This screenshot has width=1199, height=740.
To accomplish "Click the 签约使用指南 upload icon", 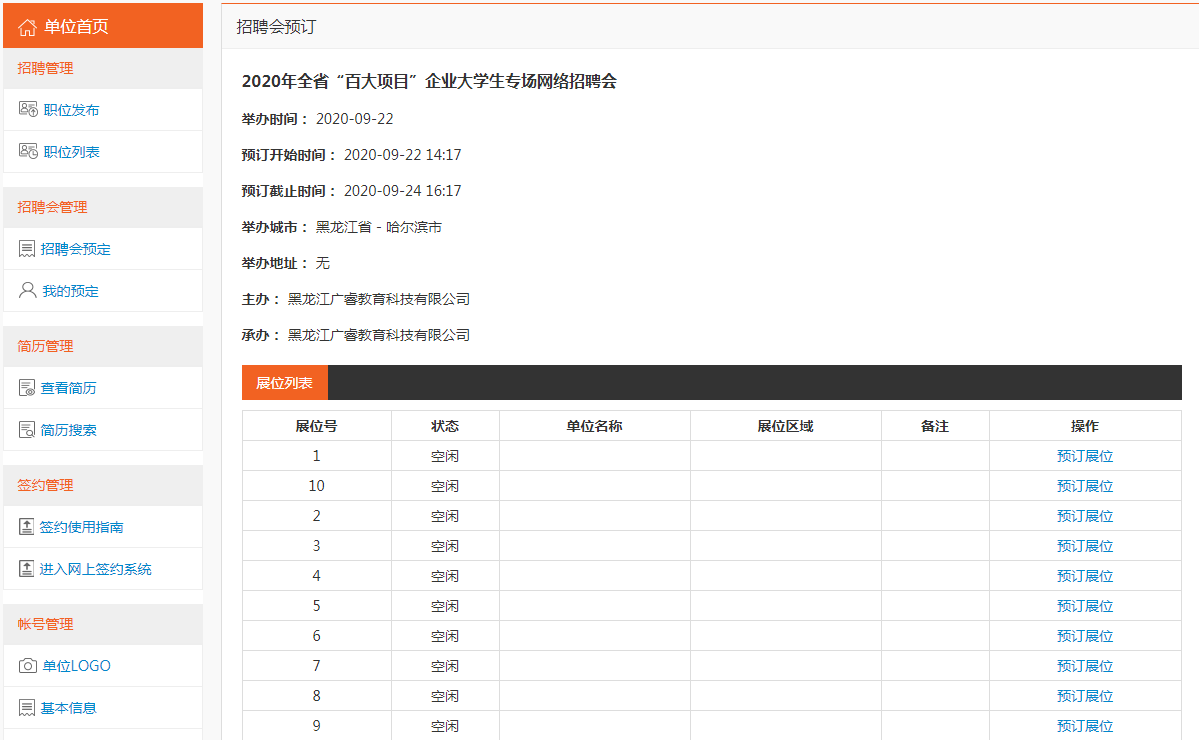I will click(x=27, y=527).
